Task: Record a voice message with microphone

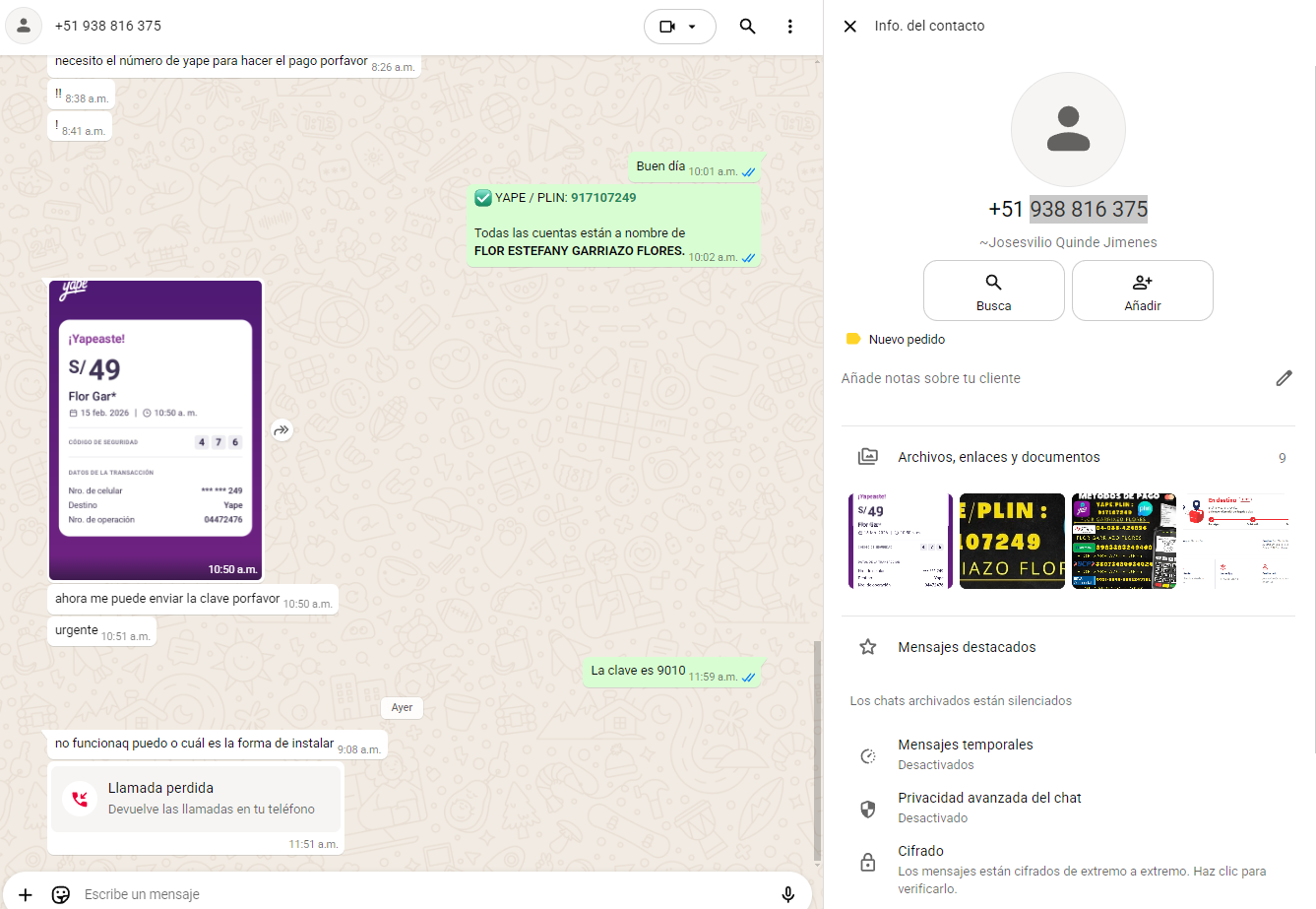Action: 787,894
